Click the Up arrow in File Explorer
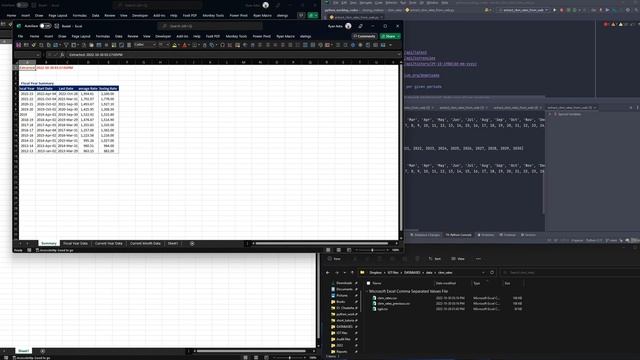Image resolution: width=640 pixels, height=360 pixels. tap(353, 272)
